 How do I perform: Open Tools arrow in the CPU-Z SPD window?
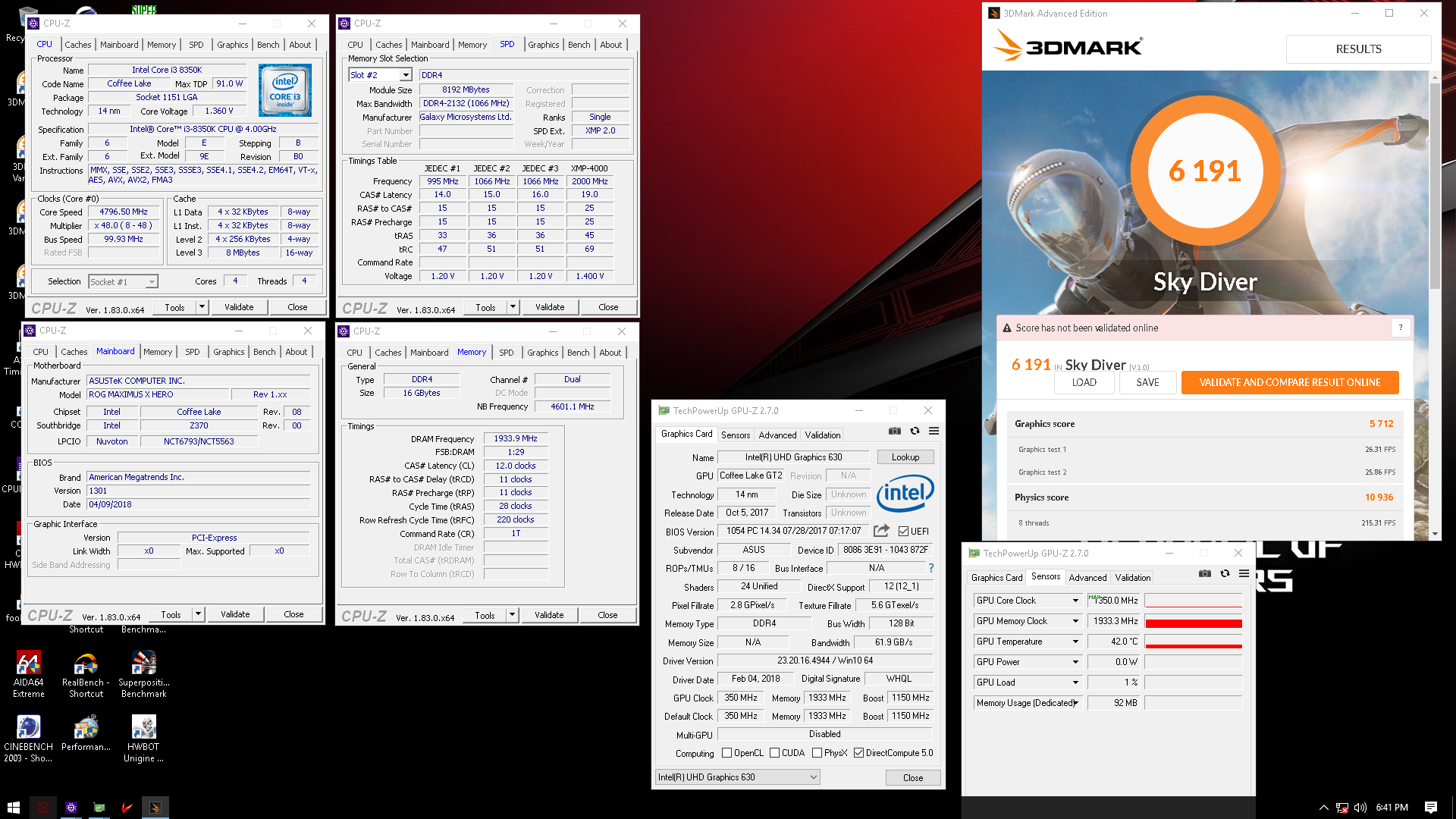coord(513,307)
